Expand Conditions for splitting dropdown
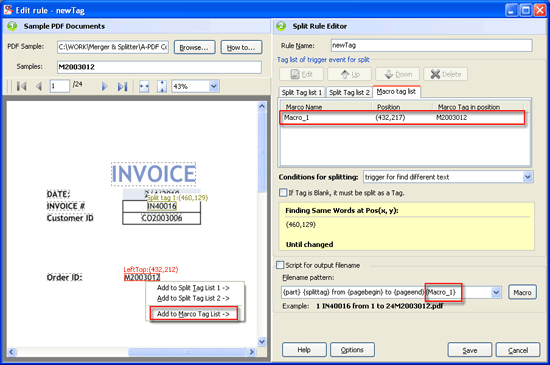This screenshot has height=365, width=550. pyautogui.click(x=528, y=177)
